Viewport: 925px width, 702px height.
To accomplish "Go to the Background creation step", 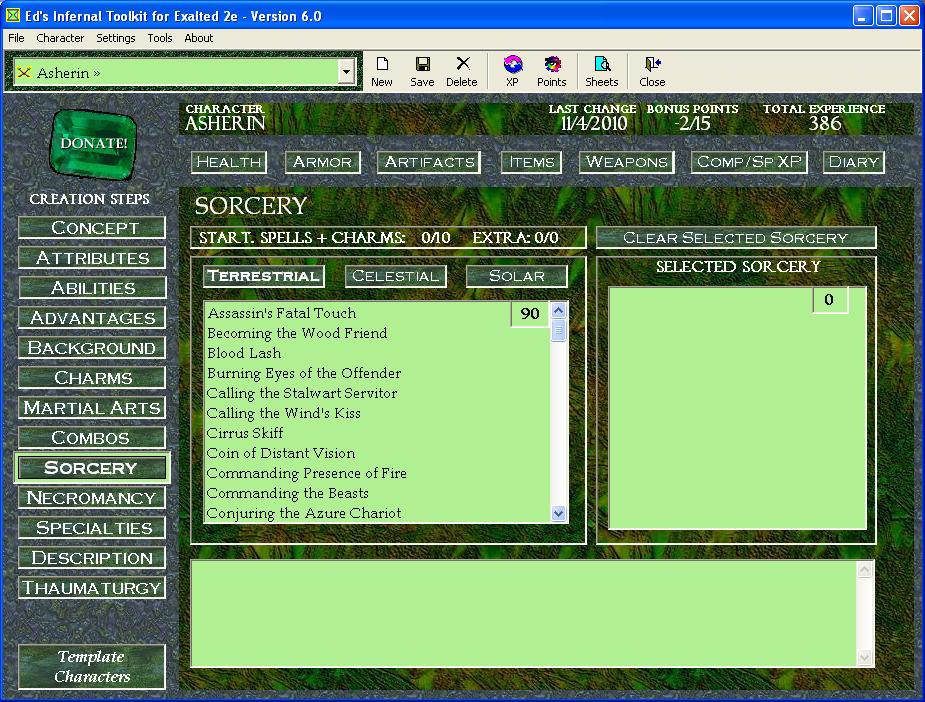I will [x=92, y=348].
